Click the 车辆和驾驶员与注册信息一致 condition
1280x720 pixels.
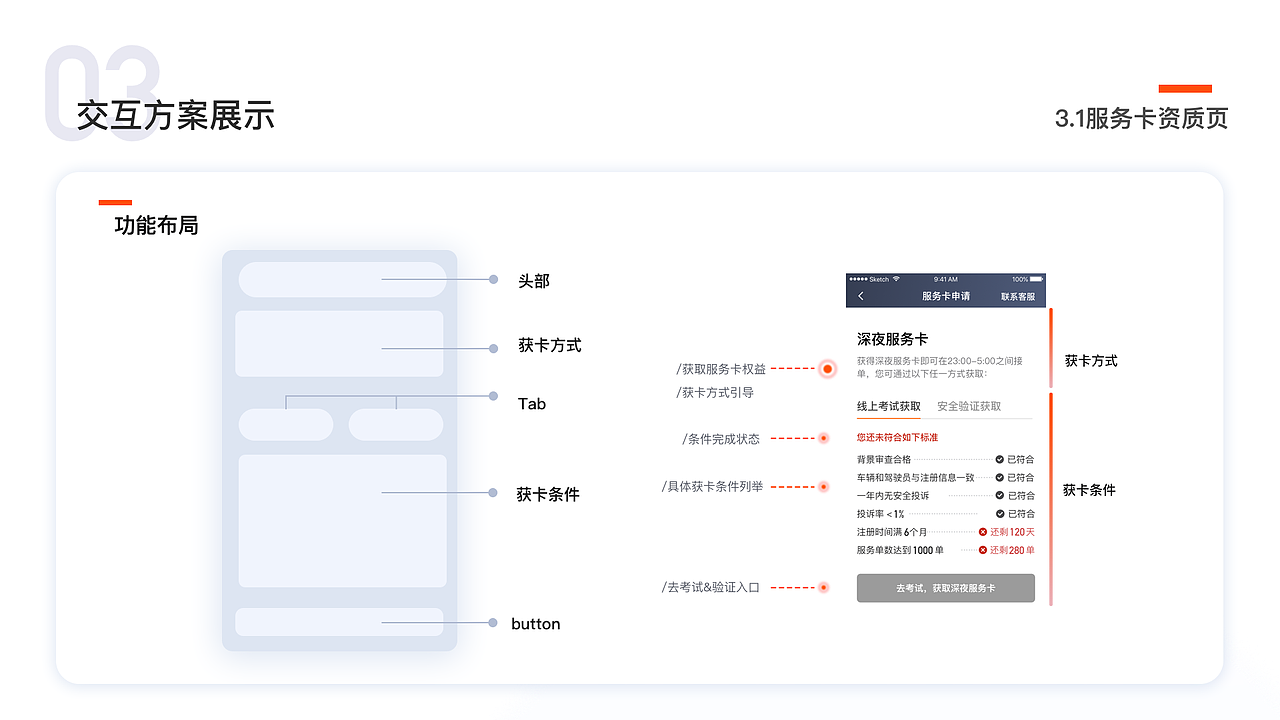click(916, 477)
